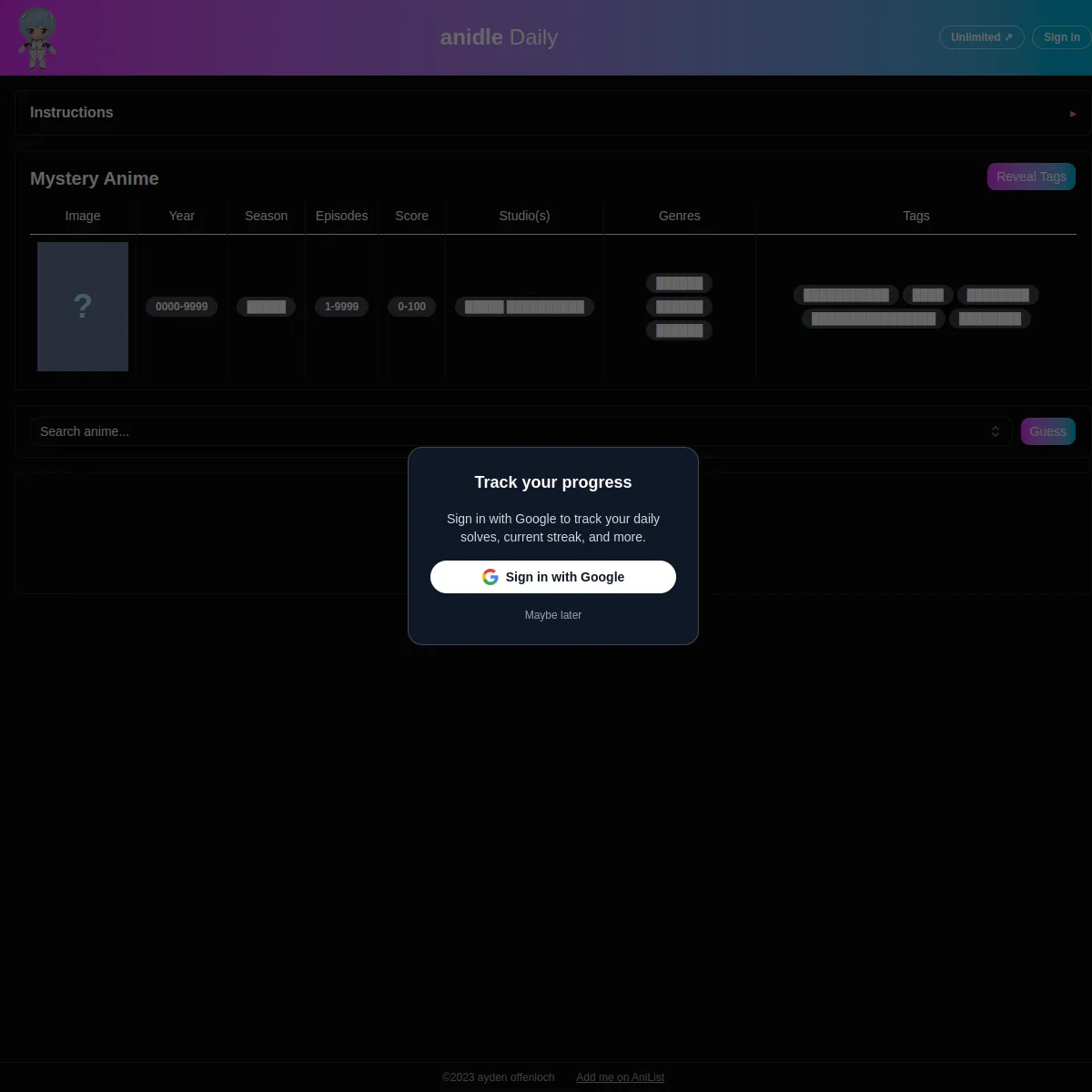Click the Tags column header
1092x1092 pixels.
(x=915, y=216)
